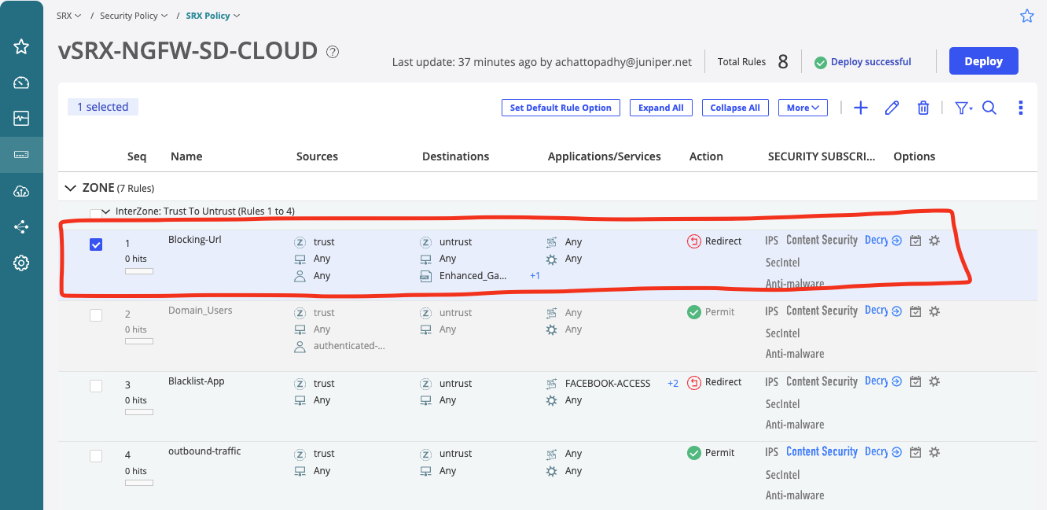Open the Monitor activity icon in sidebar
The image size is (1052, 510).
click(x=21, y=119)
